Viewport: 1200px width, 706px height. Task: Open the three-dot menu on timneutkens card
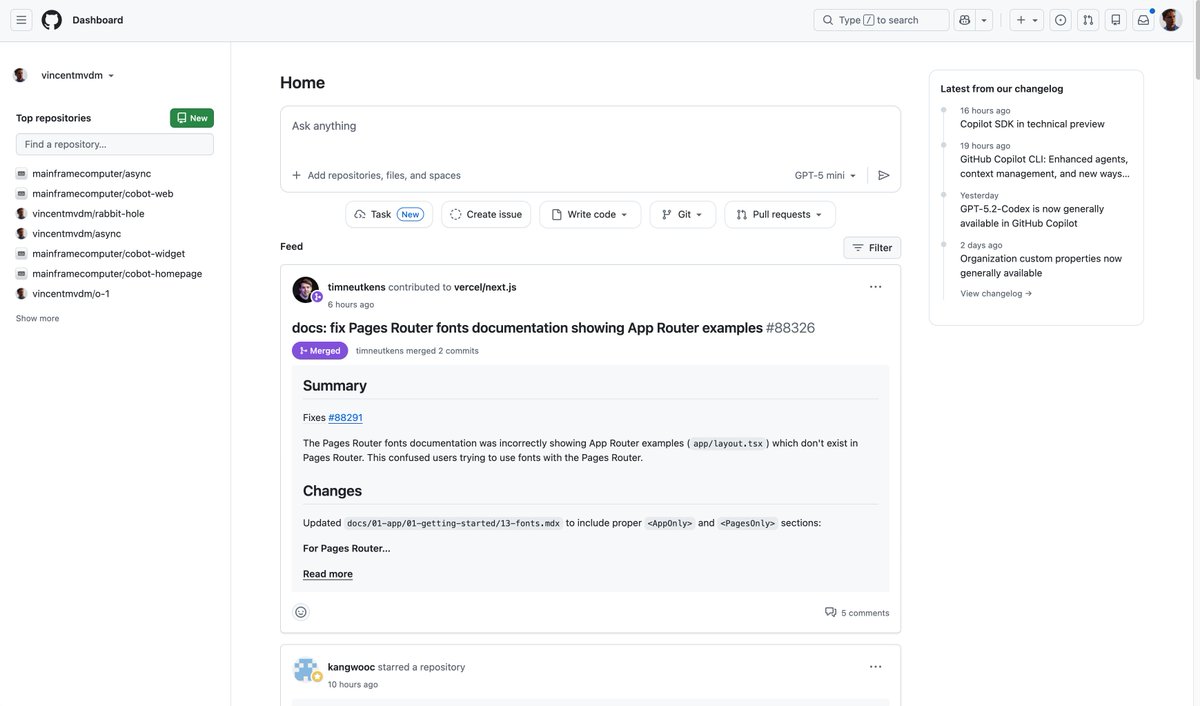(875, 287)
